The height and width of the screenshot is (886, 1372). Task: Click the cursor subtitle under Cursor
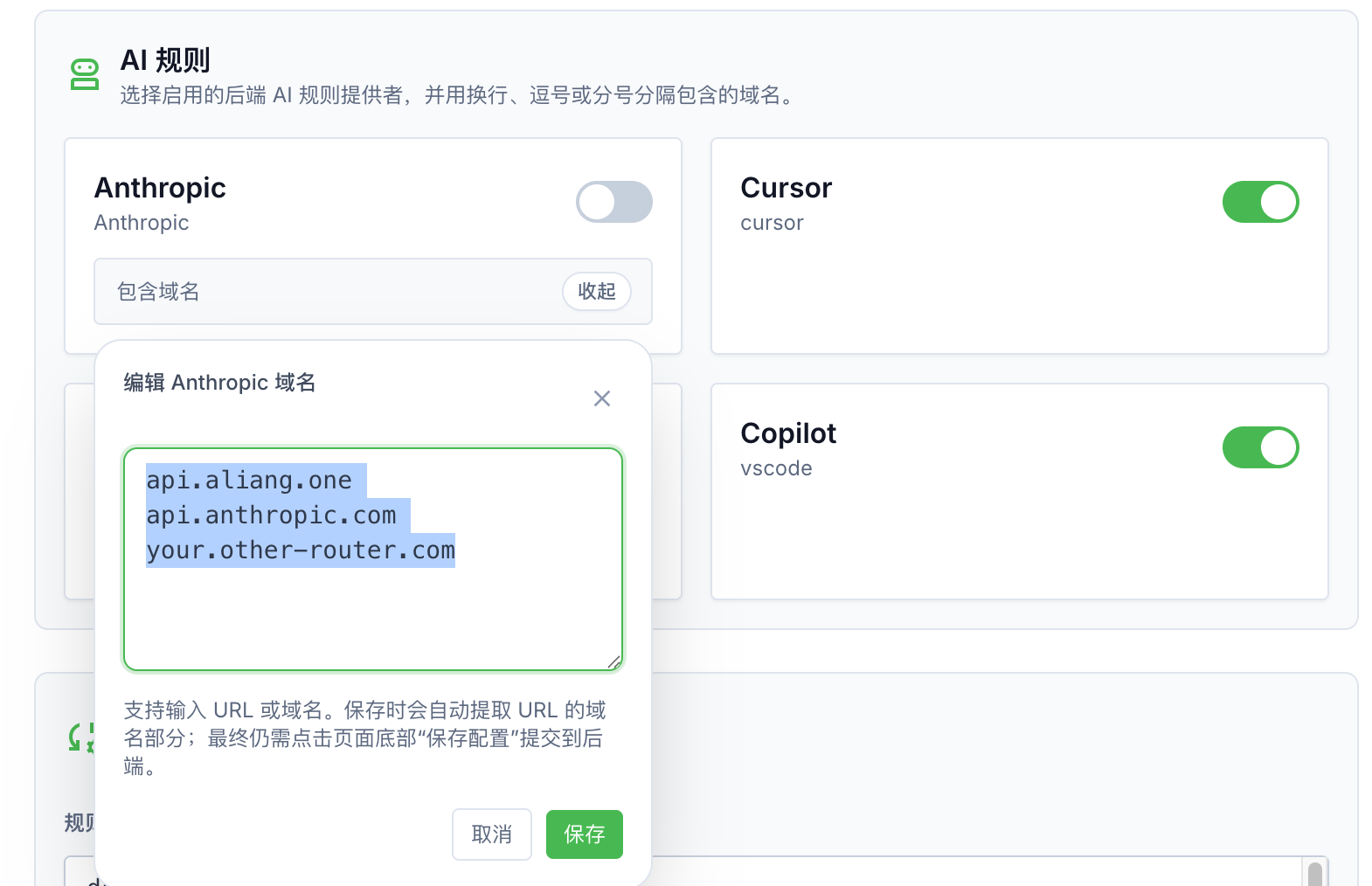coord(772,223)
